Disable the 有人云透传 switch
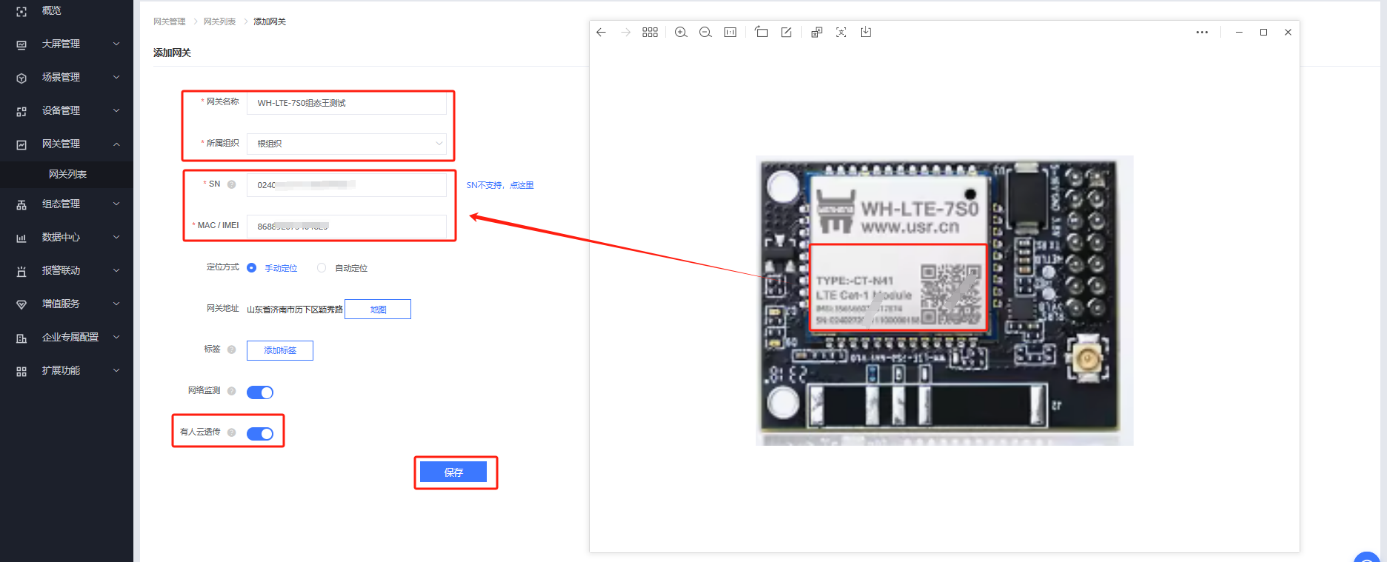Screen dimensions: 1387x562 (x=260, y=433)
